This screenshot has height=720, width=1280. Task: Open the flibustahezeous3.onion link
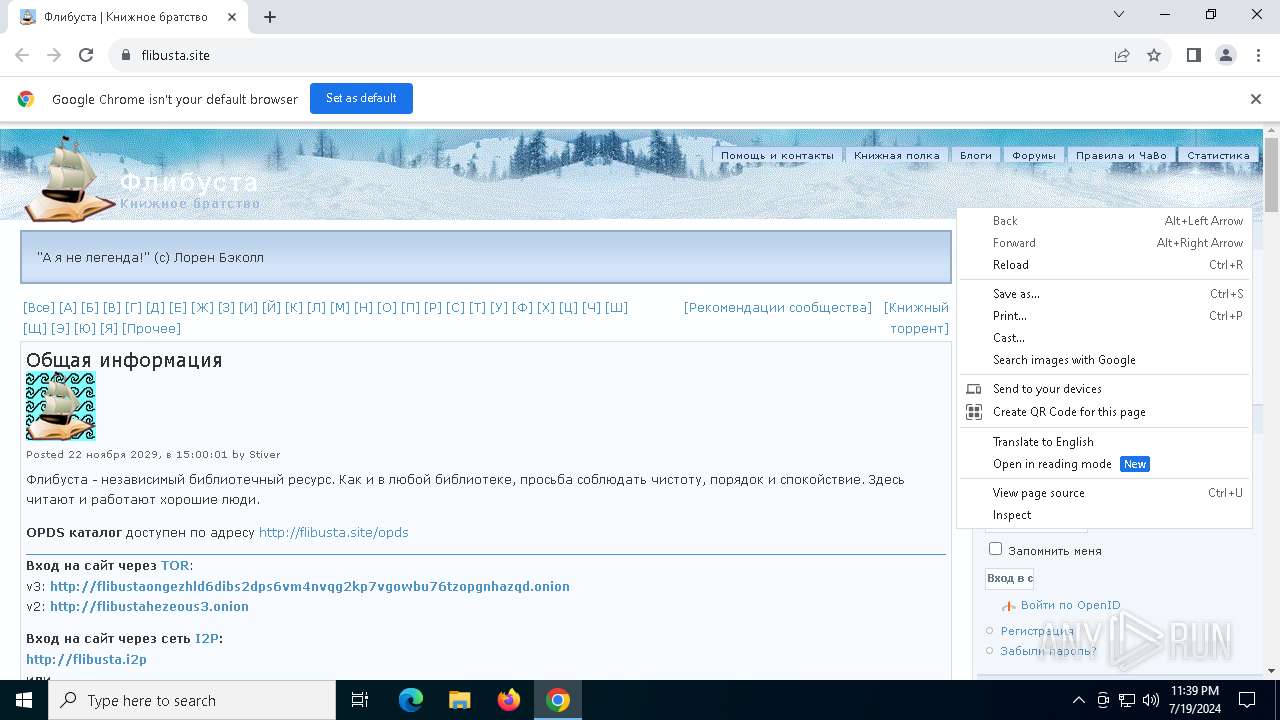coord(149,606)
